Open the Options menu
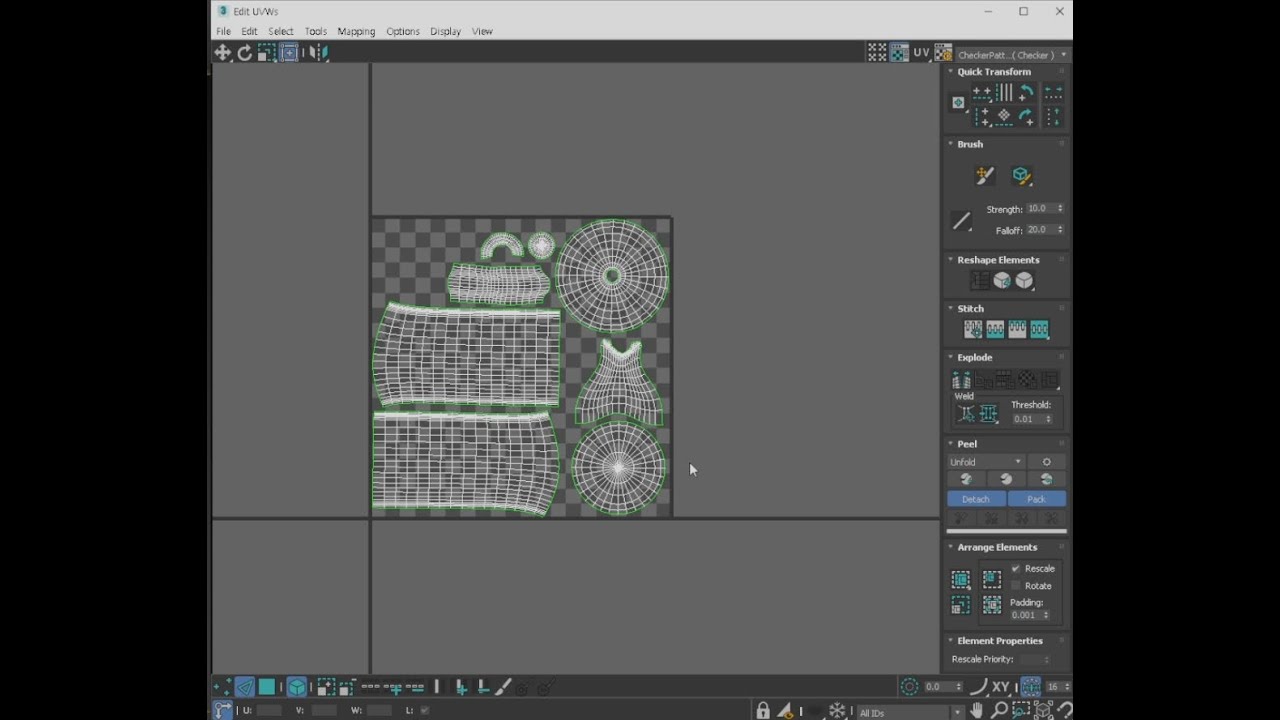This screenshot has height=720, width=1280. pyautogui.click(x=403, y=31)
